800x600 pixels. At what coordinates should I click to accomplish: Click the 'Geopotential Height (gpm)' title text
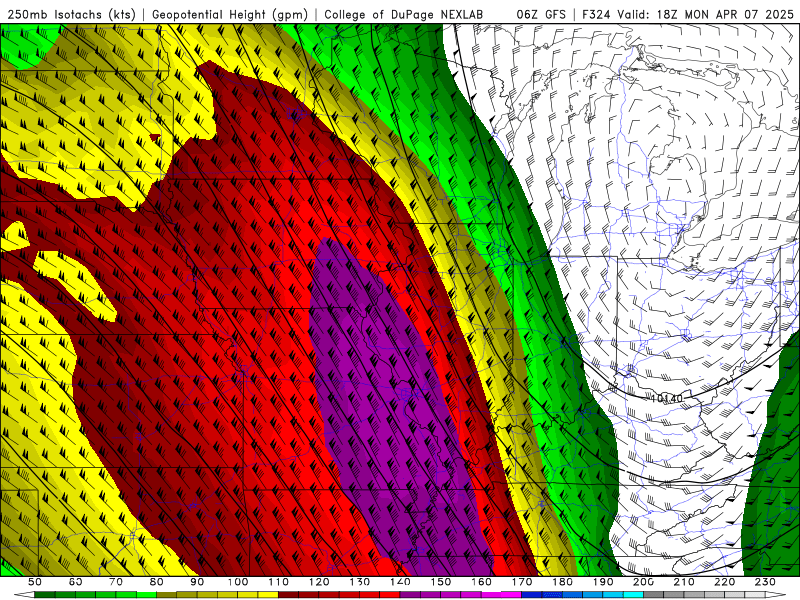pos(230,14)
